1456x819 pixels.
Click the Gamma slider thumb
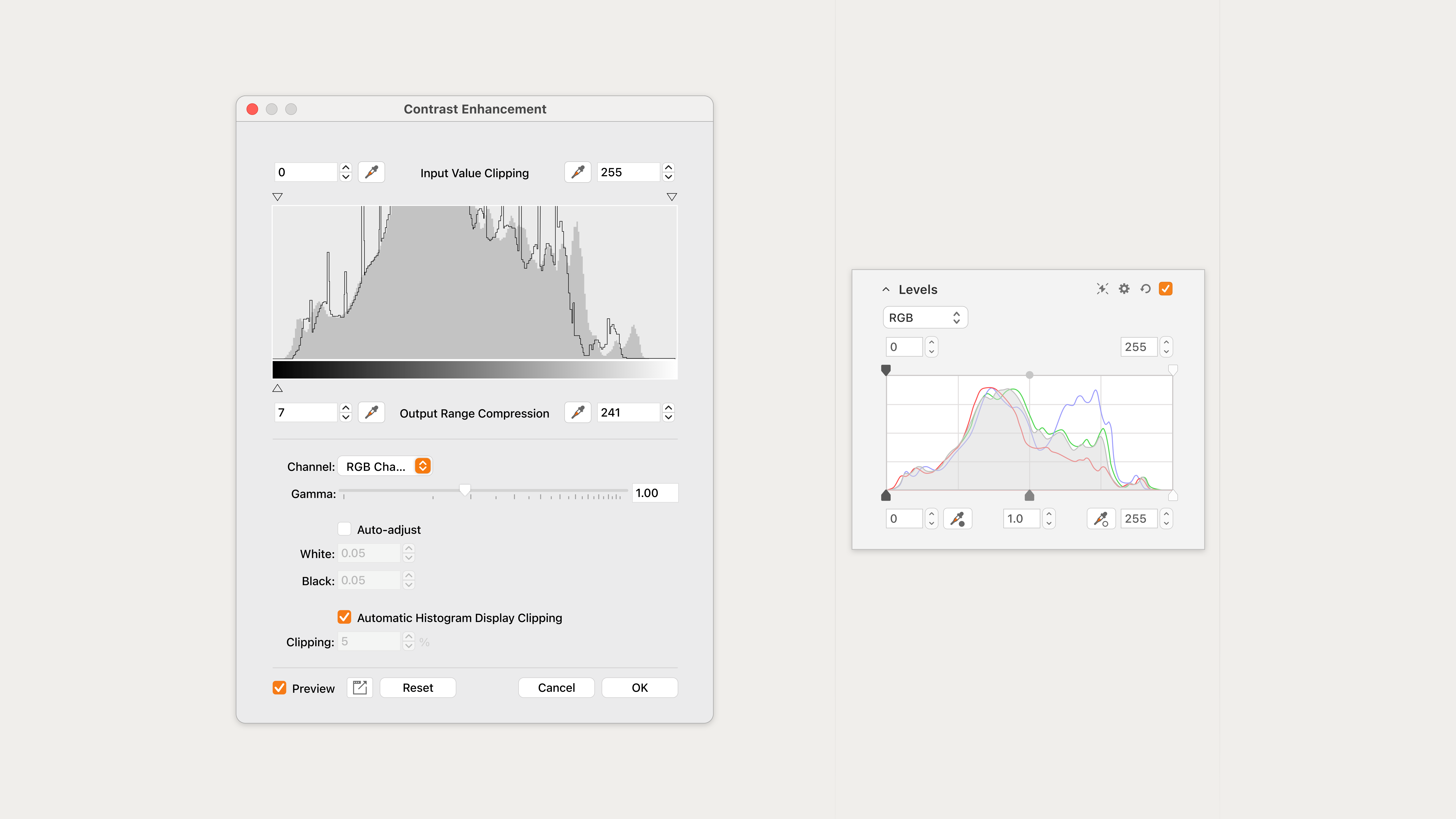[x=465, y=490]
